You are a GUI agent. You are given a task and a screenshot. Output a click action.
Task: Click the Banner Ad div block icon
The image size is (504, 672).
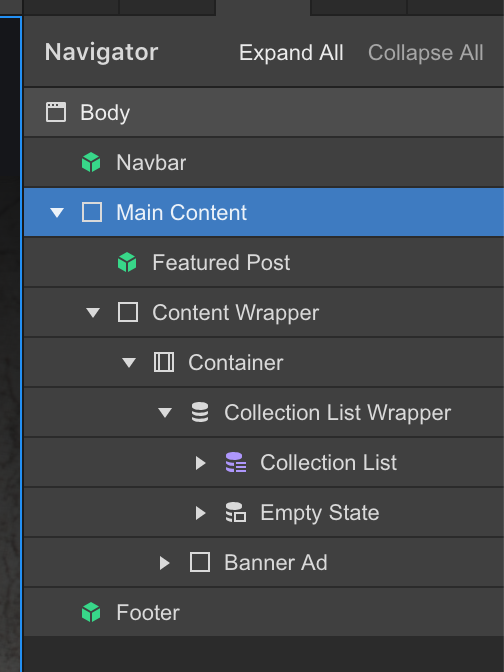(200, 562)
